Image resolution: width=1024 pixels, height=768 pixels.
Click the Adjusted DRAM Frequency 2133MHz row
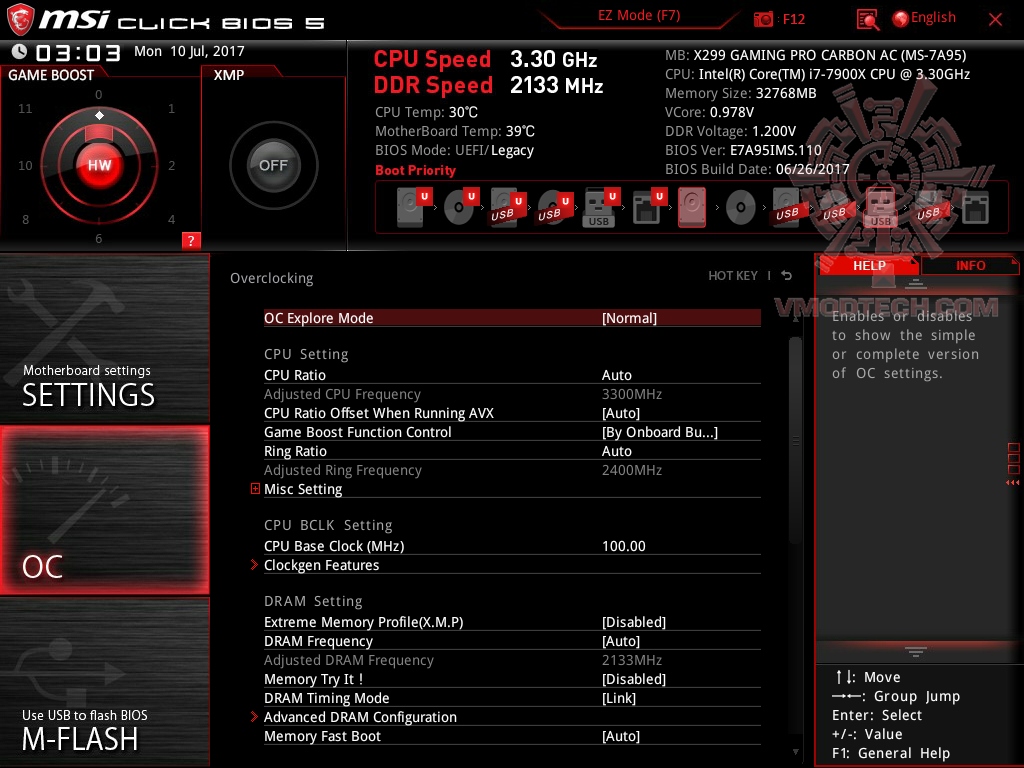512,660
